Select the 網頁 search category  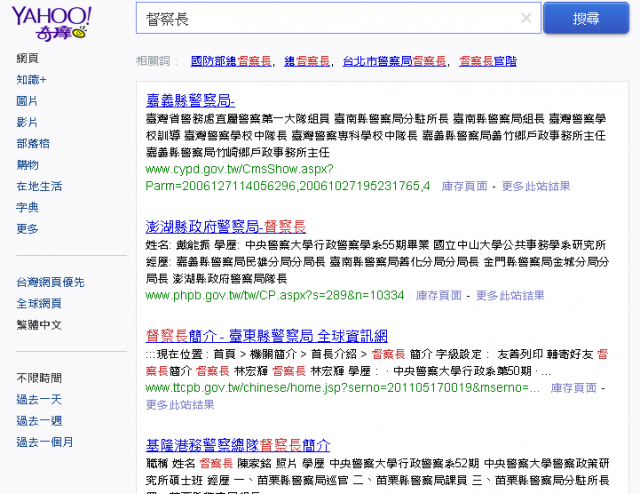coord(27,58)
